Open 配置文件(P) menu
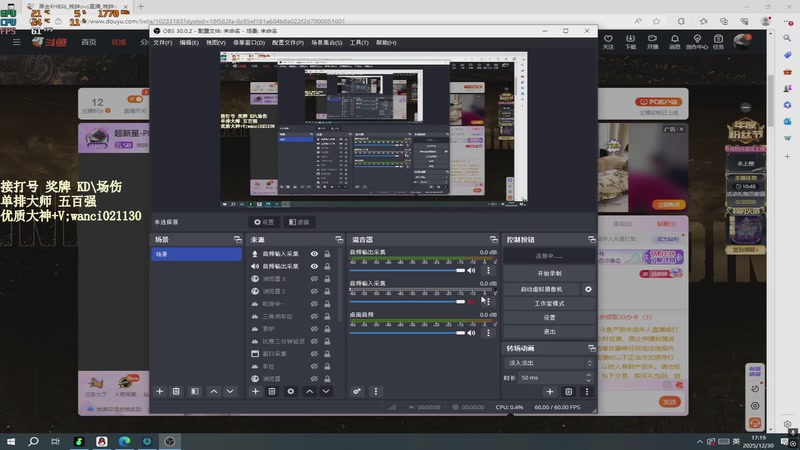The height and width of the screenshot is (450, 800). point(288,43)
